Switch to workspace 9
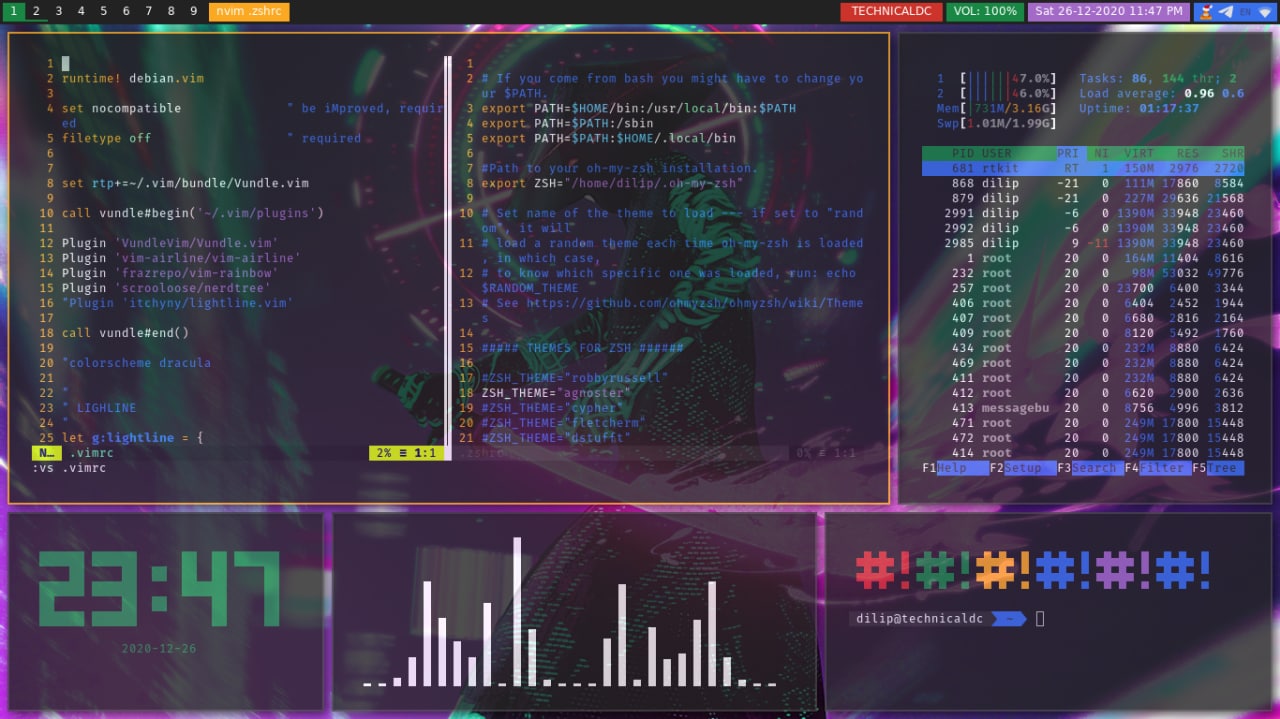Viewport: 1280px width, 719px height. 194,12
